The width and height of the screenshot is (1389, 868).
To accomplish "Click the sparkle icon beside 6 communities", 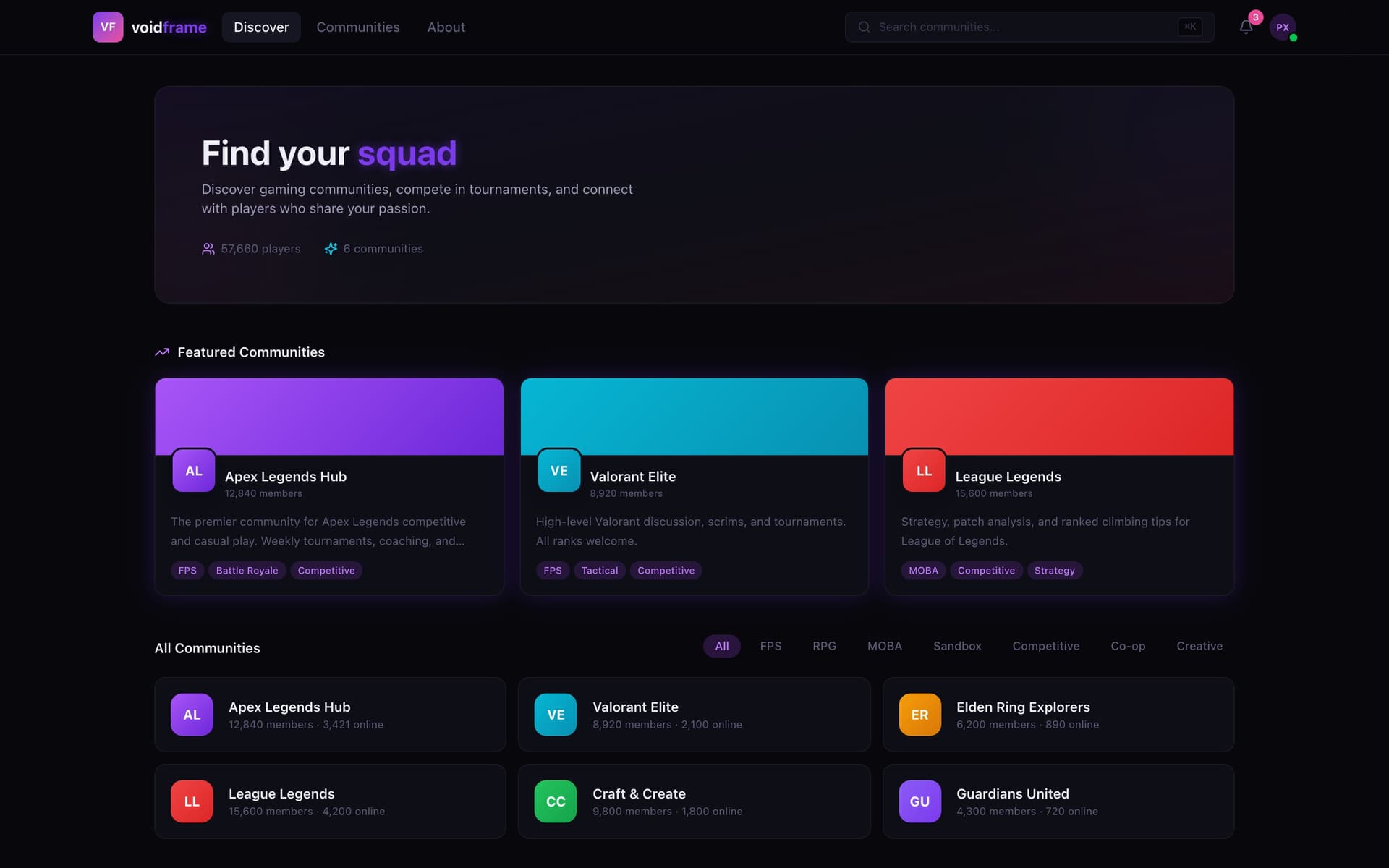I will (x=331, y=249).
